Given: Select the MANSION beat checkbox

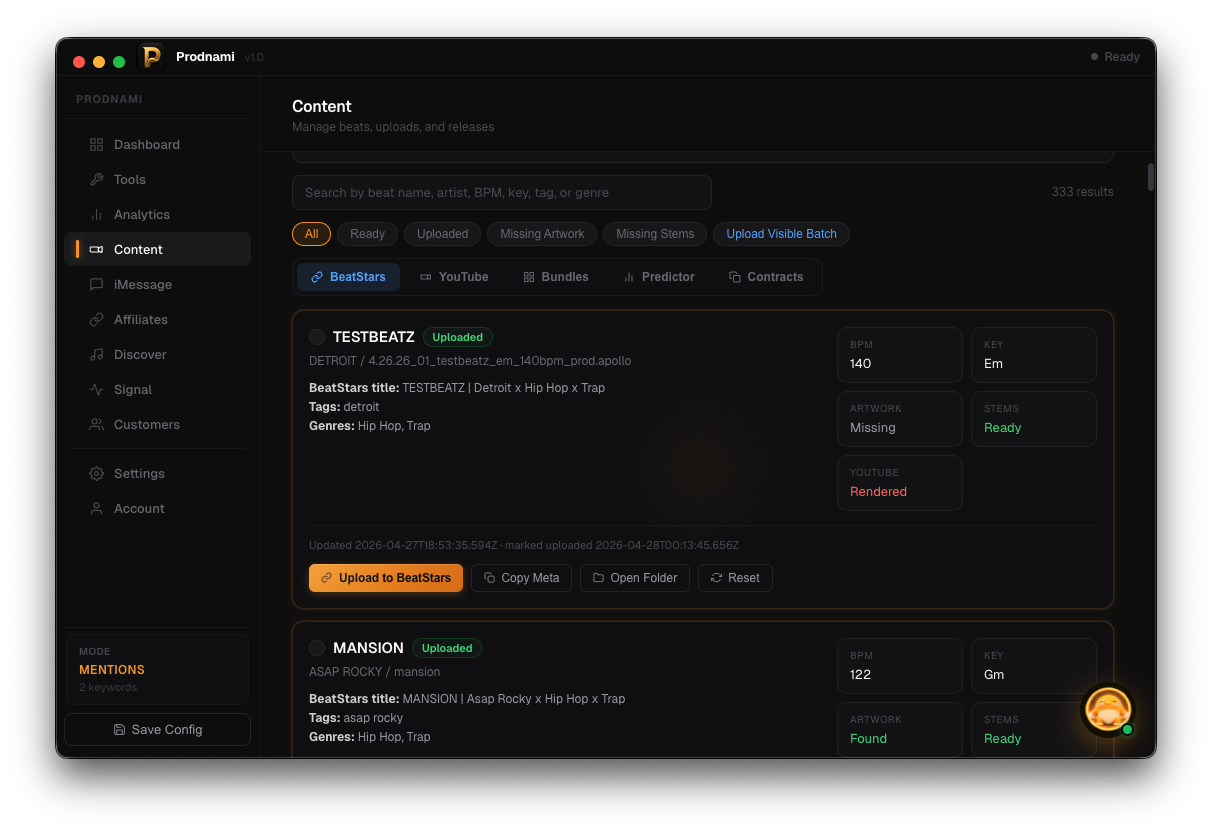Looking at the screenshot, I should 317,648.
